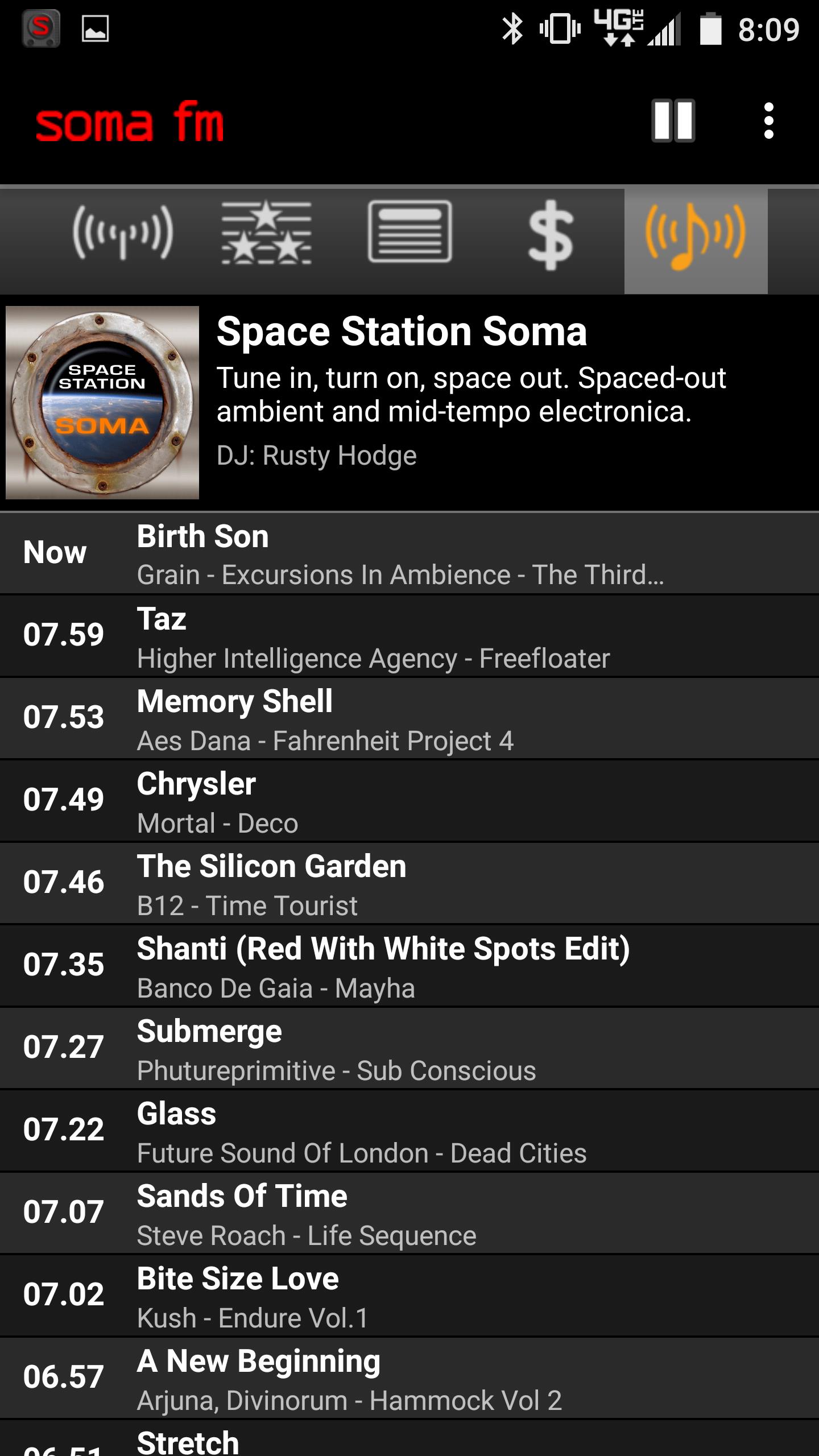The image size is (819, 1456).
Task: Select the Birth Son current track
Action: coord(409,553)
